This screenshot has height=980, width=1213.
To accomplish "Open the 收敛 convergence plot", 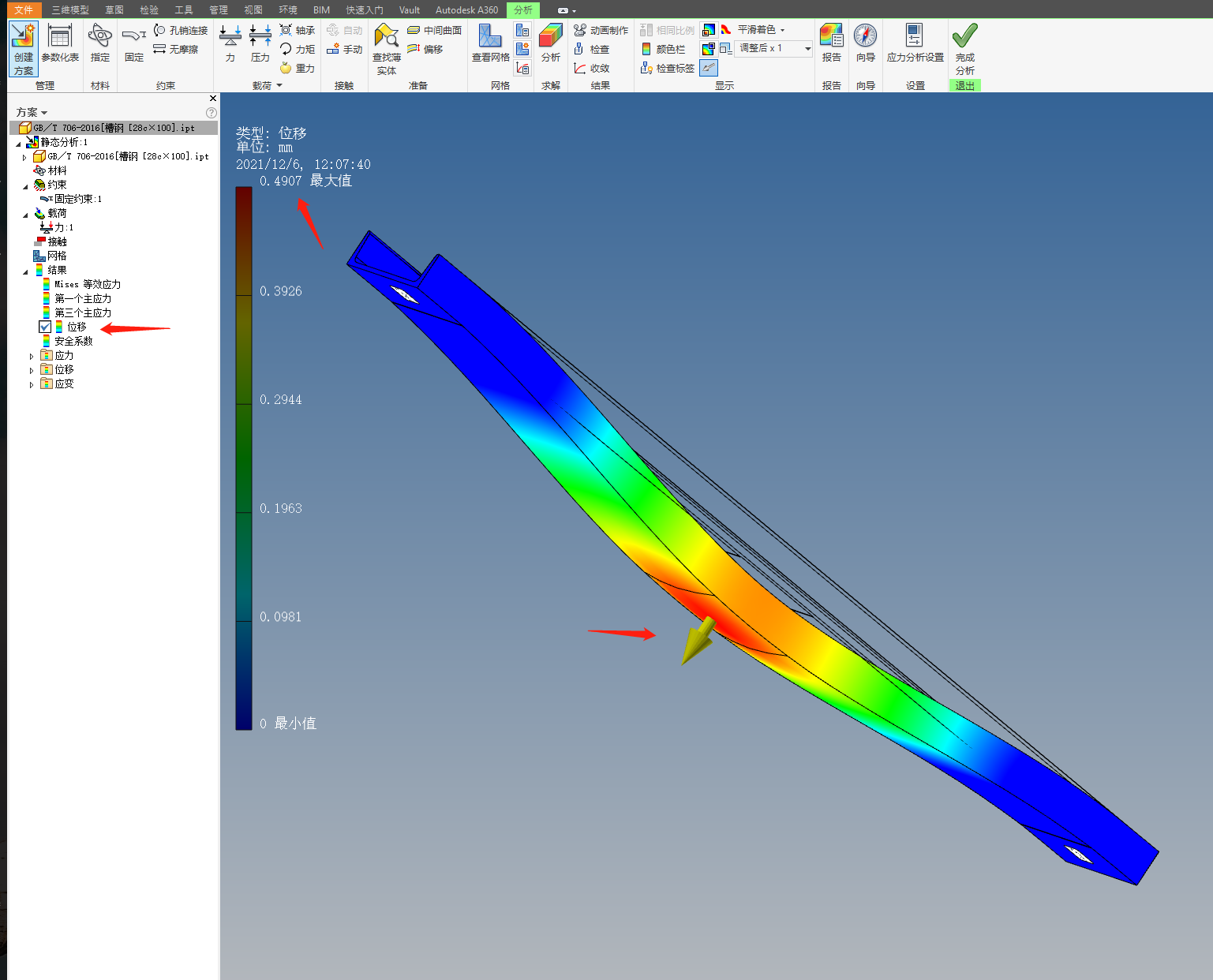I will tap(592, 68).
